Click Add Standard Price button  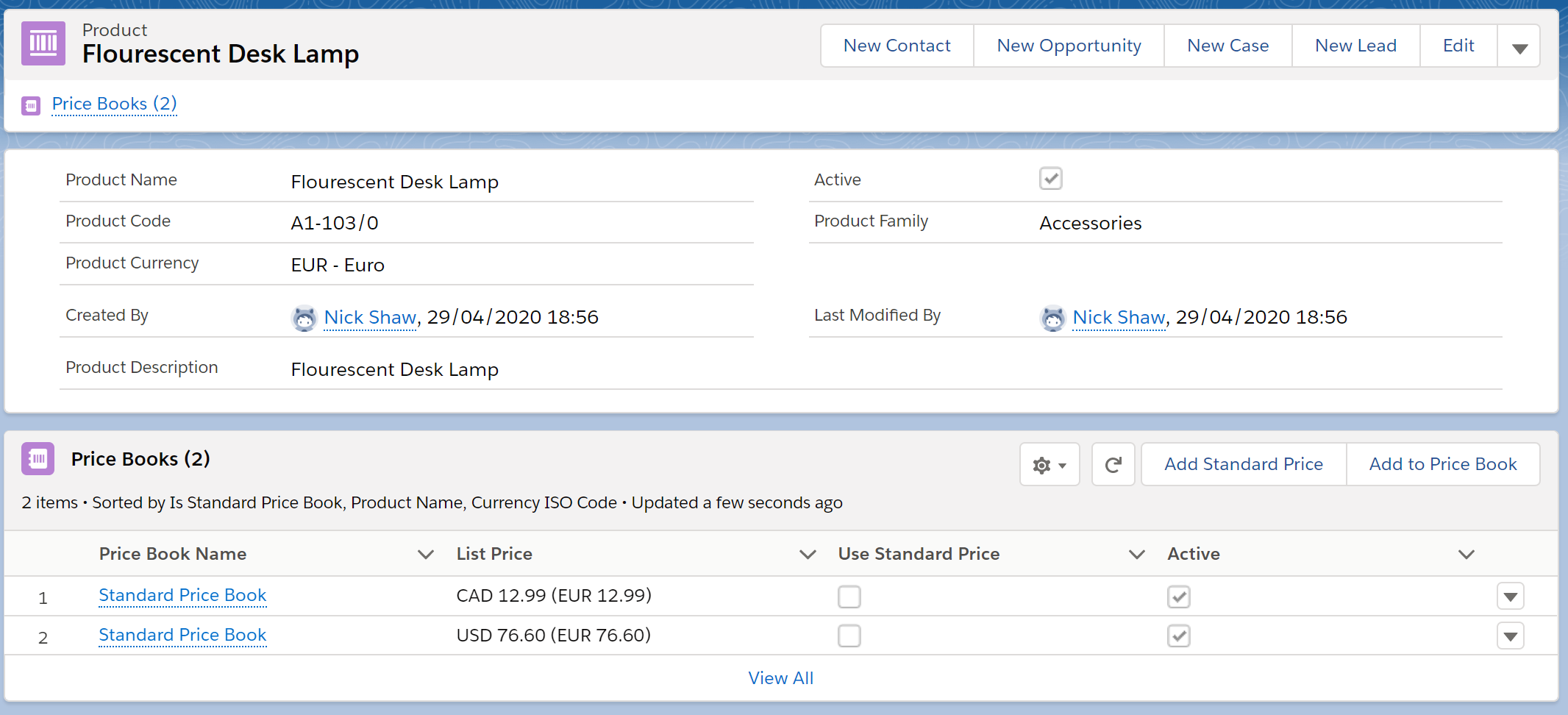click(1243, 465)
